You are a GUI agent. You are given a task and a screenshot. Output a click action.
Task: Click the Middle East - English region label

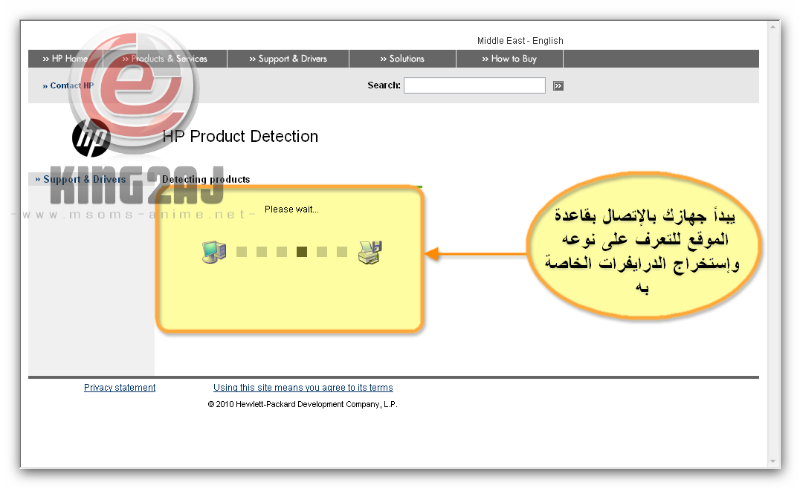coord(520,41)
